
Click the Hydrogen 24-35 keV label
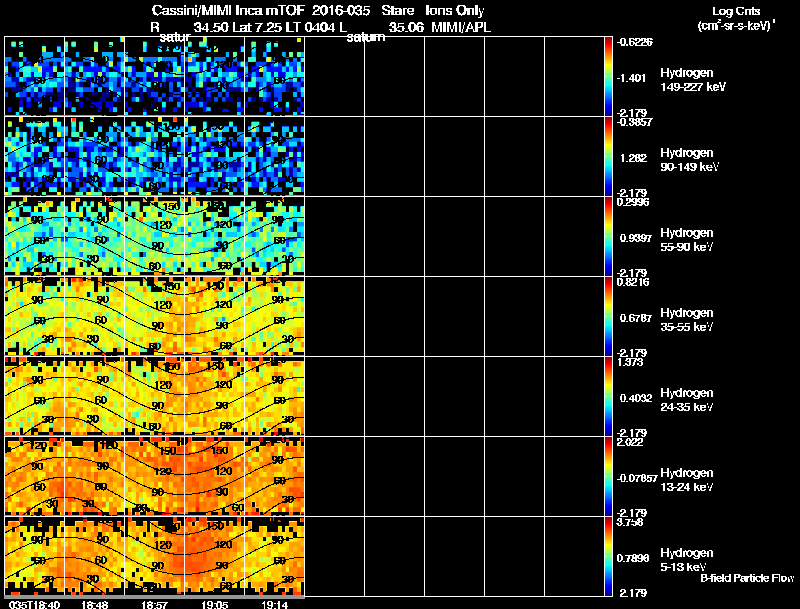point(687,400)
